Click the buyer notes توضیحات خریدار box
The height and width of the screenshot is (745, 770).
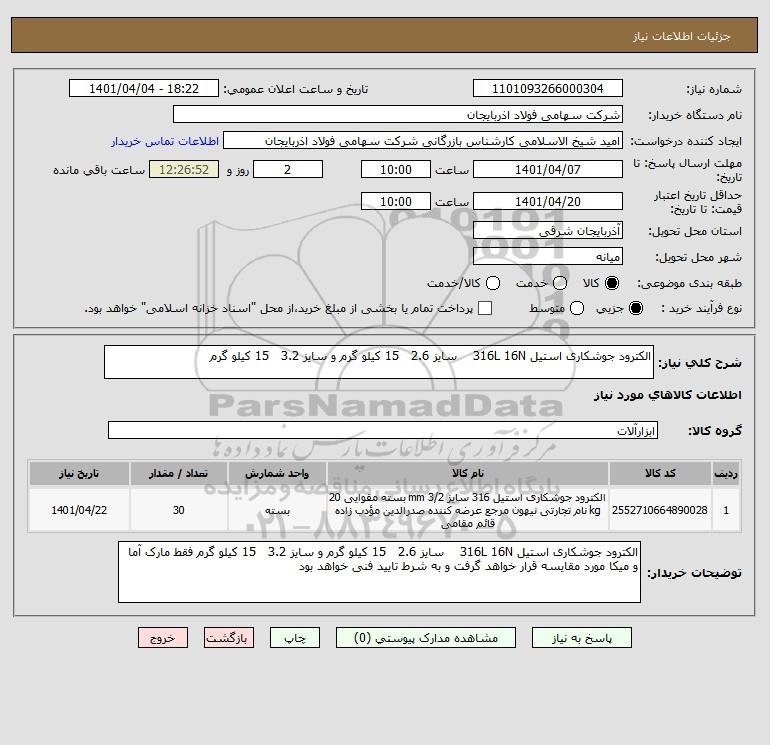(379, 572)
